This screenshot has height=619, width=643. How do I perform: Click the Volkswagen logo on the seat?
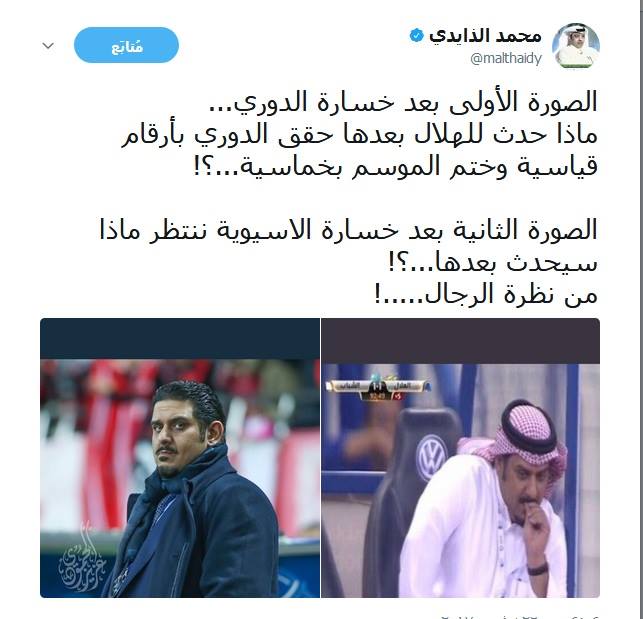[x=430, y=457]
